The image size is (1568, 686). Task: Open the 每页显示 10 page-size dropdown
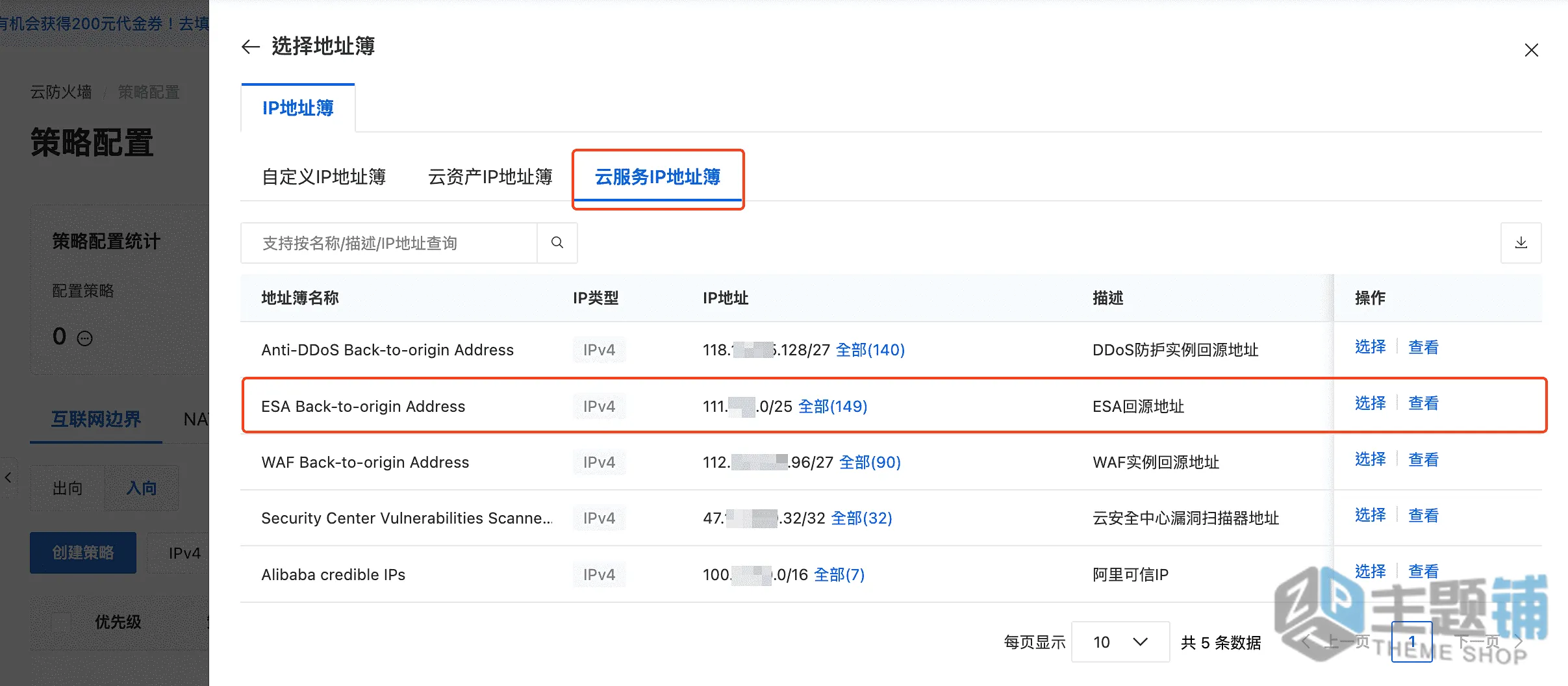(x=1120, y=642)
